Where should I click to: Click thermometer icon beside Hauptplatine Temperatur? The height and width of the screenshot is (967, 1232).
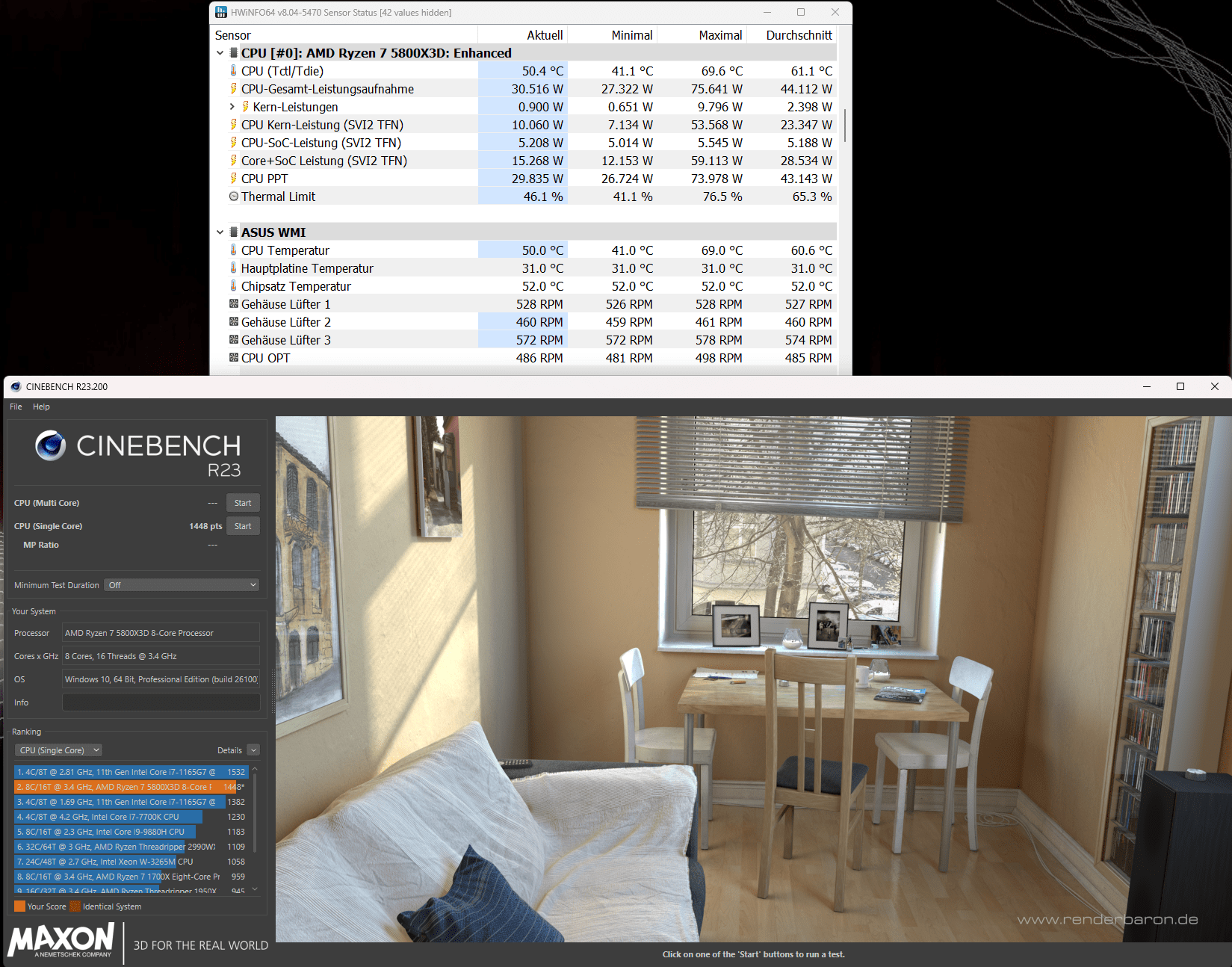click(x=234, y=268)
